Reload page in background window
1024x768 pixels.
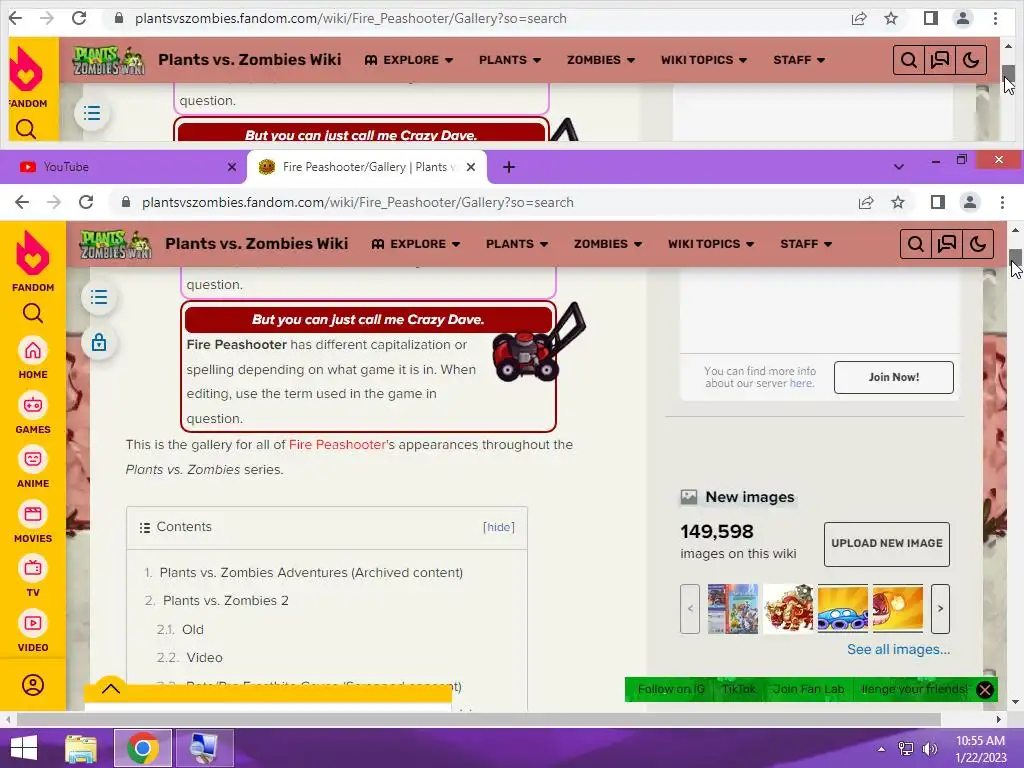point(78,18)
